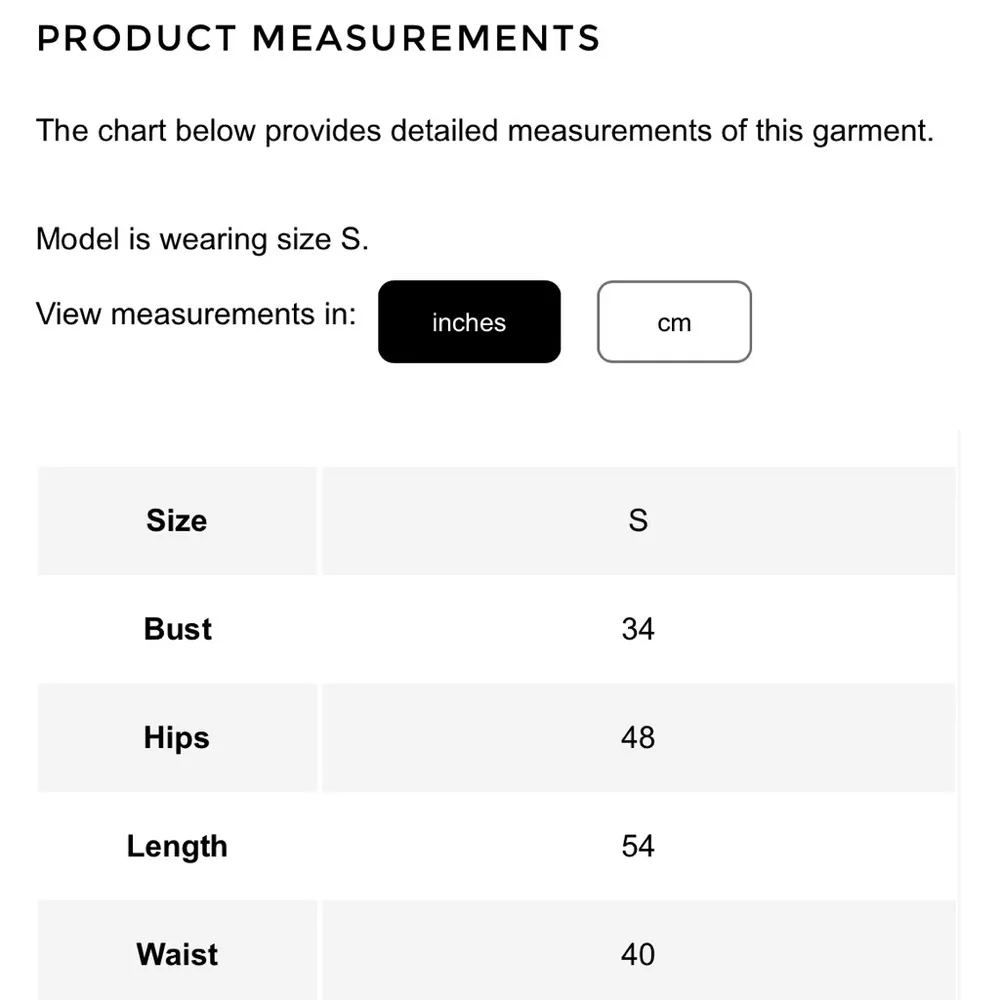The image size is (1000, 1000).
Task: Click the word 'detailed' in the description
Action: 443,131
